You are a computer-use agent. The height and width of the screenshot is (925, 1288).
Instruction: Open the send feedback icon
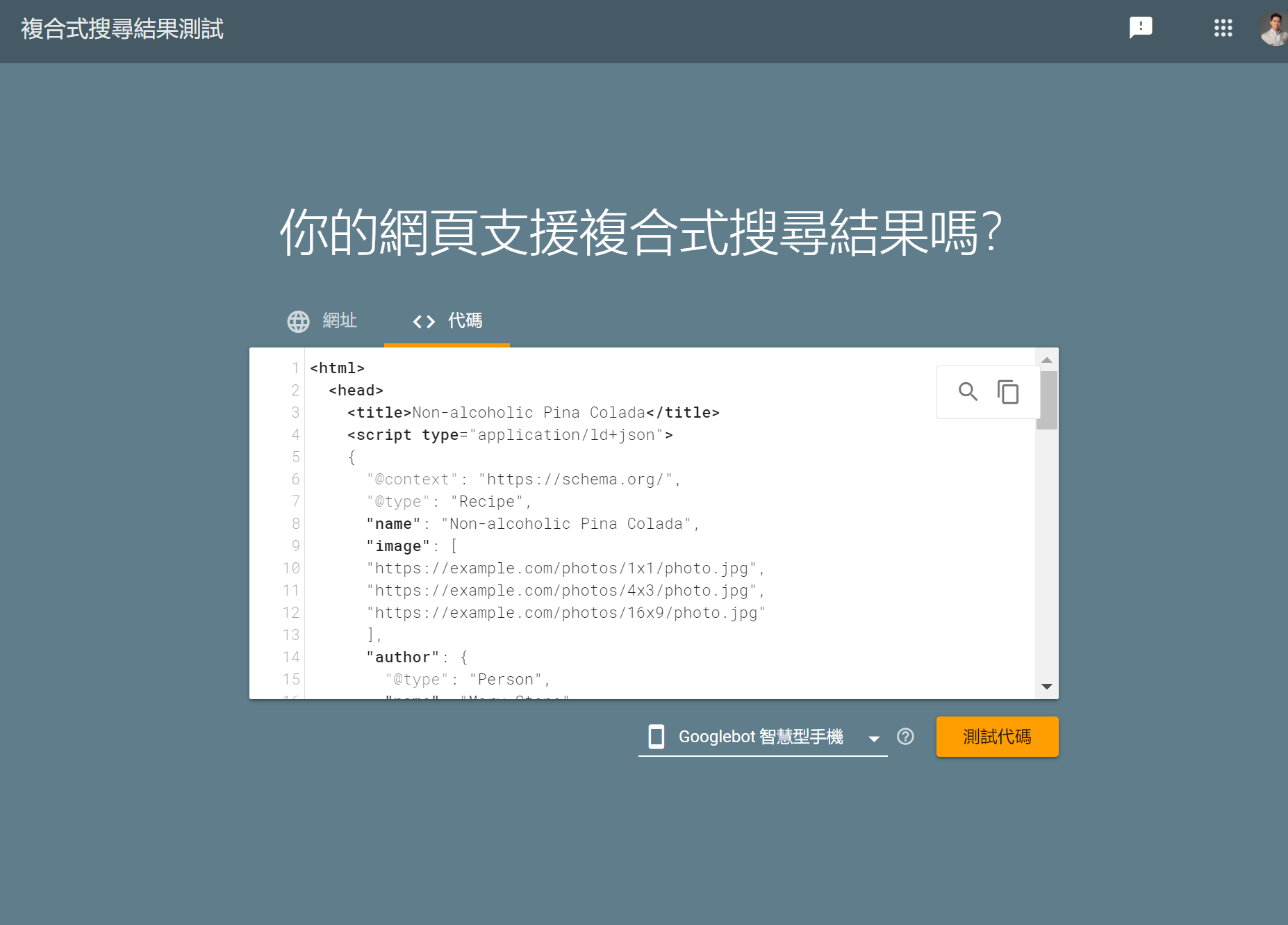click(x=1141, y=28)
